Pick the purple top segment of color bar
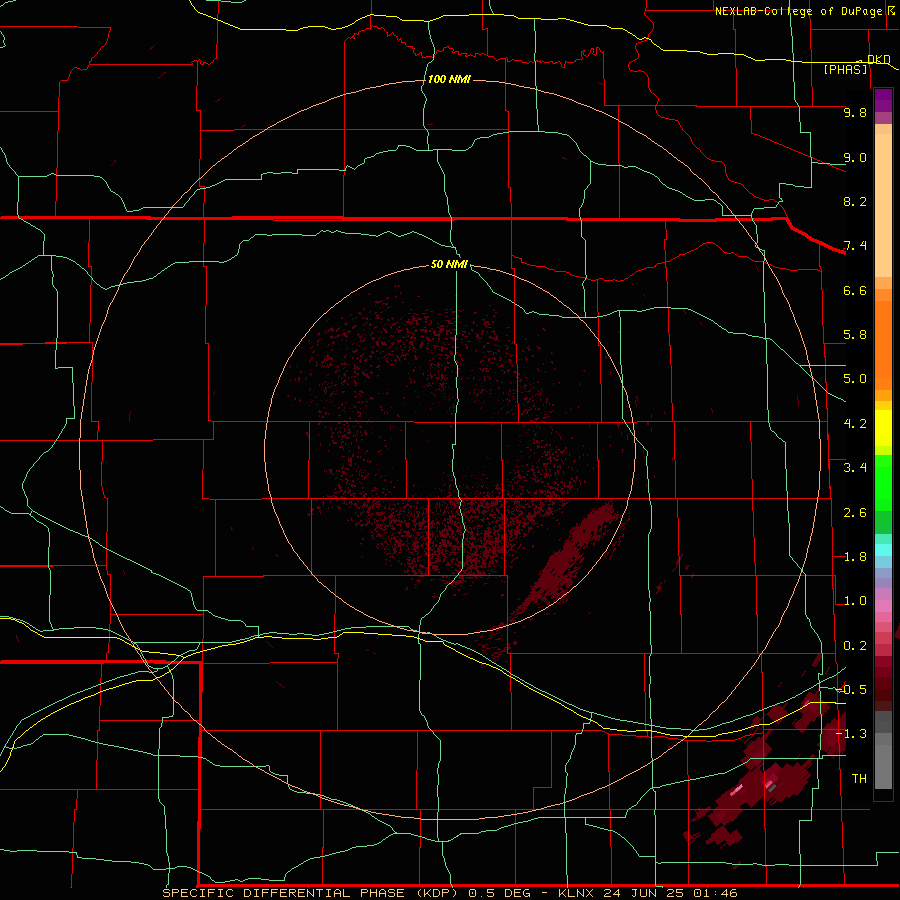900x900 pixels. 883,100
